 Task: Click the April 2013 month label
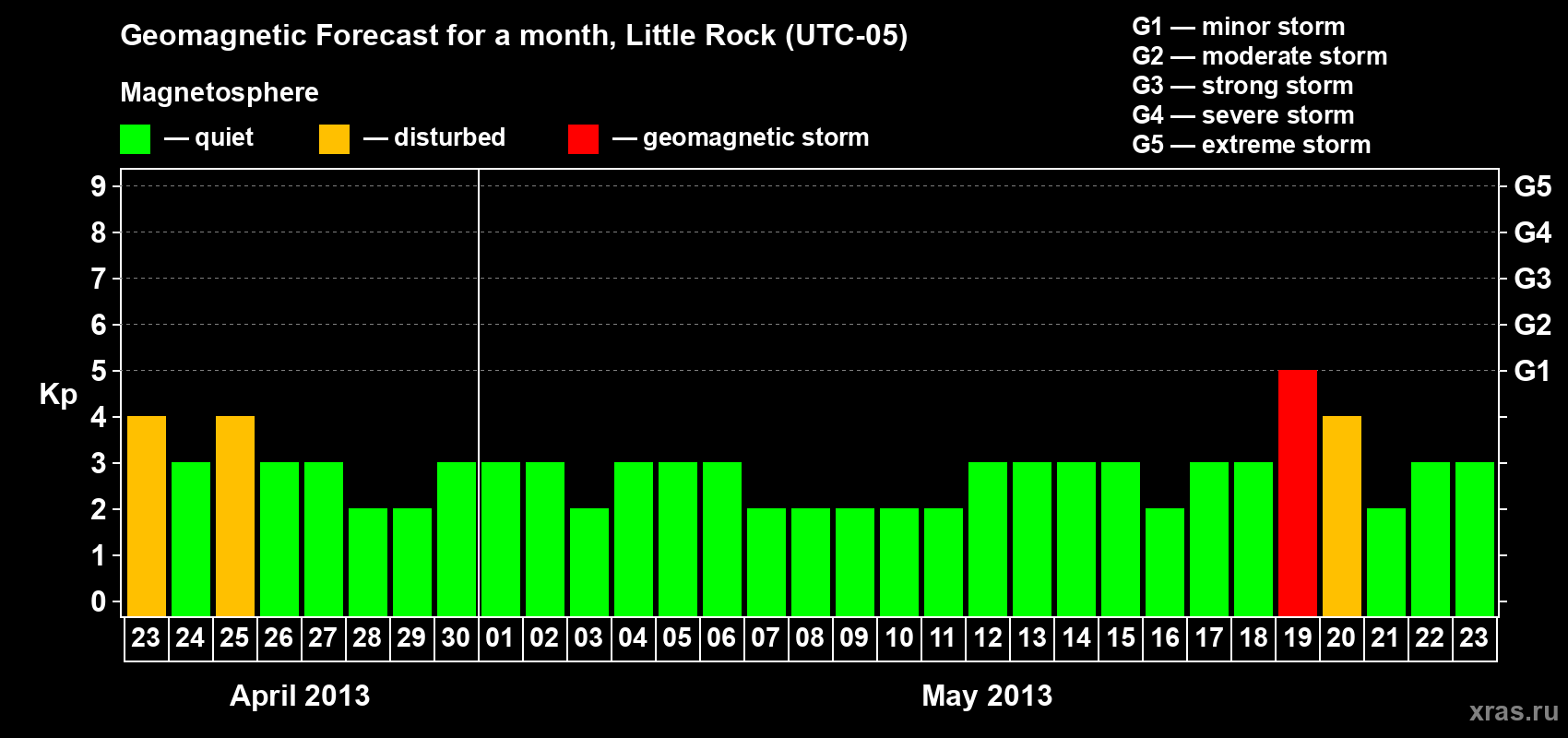(300, 695)
